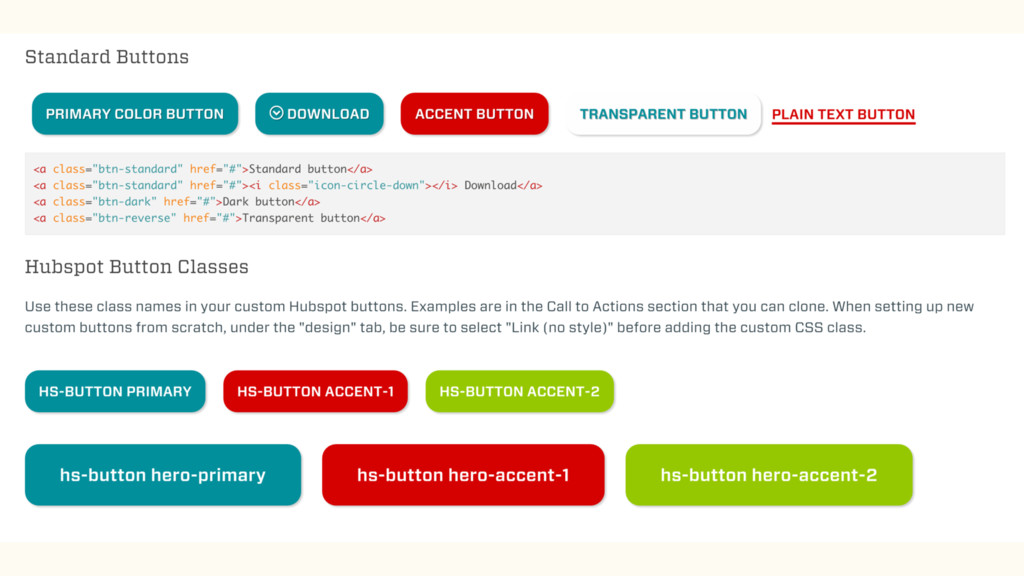Image resolution: width=1024 pixels, height=576 pixels.
Task: Click the large green hero-accent-2 button
Action: click(x=768, y=475)
